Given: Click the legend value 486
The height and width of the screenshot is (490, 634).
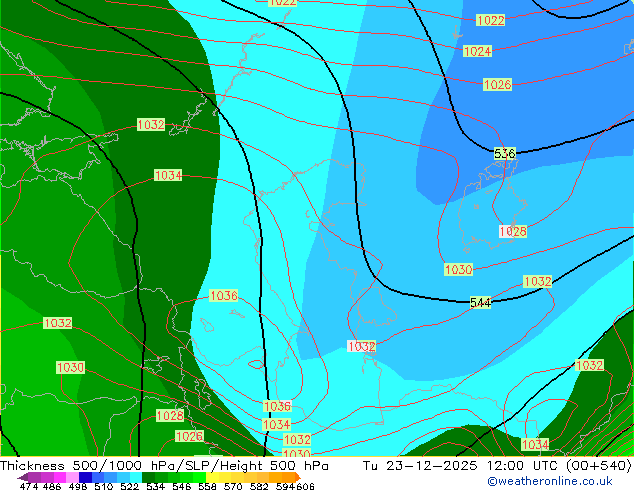Looking at the screenshot, I should tap(52, 486).
